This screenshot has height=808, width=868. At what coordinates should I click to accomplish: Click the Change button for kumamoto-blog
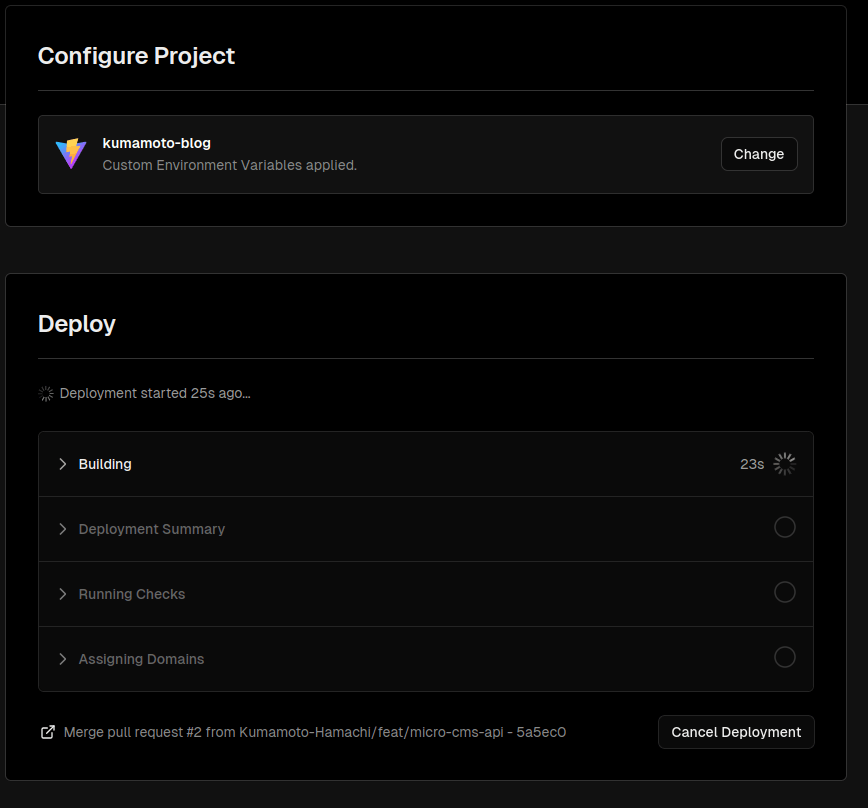(x=759, y=154)
